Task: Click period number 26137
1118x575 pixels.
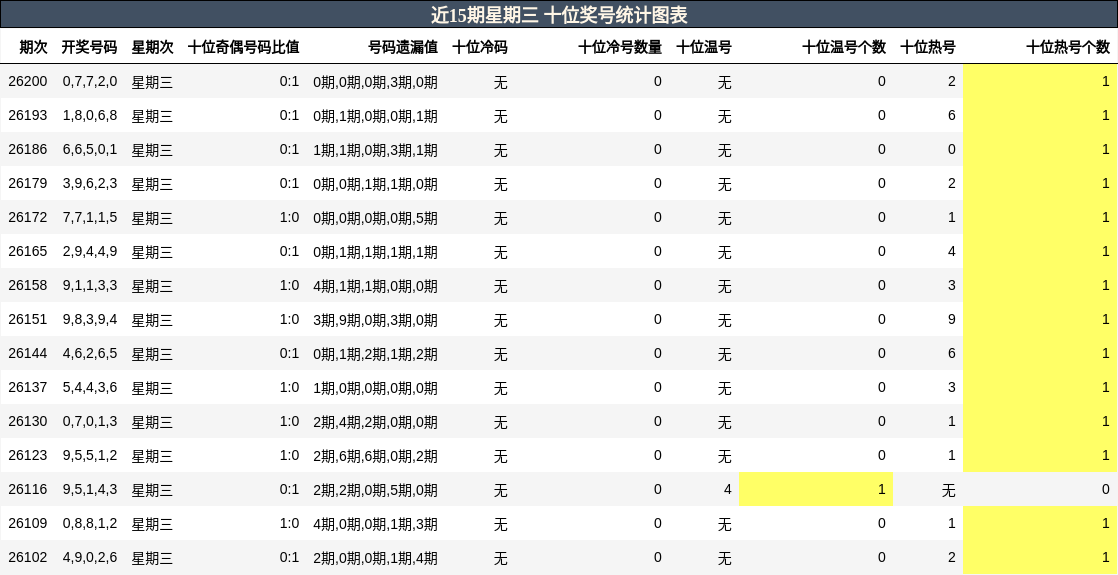Action: pos(28,387)
